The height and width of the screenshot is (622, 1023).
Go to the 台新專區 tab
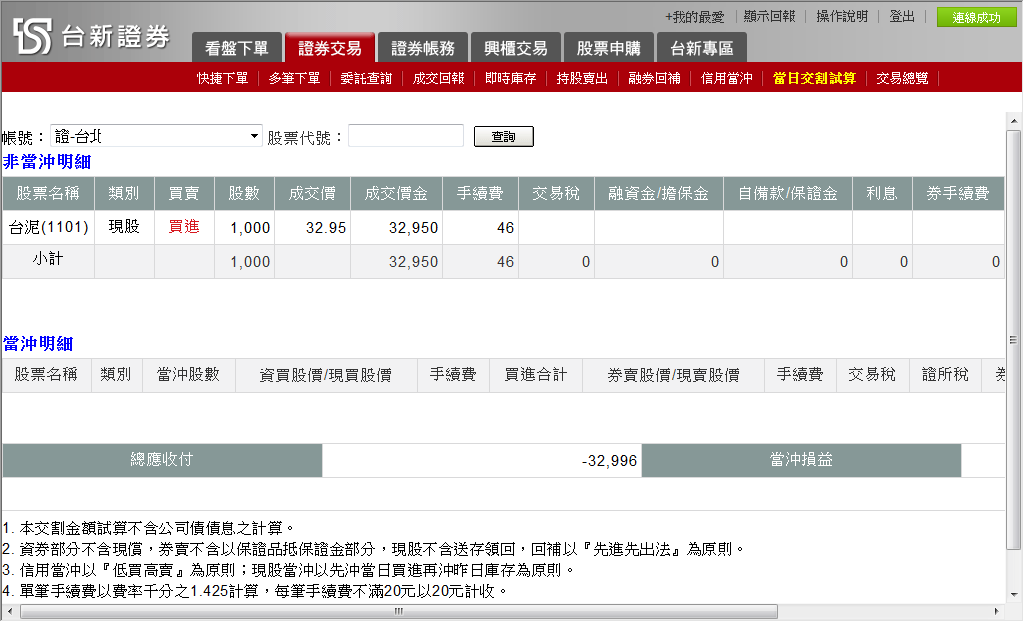[701, 48]
